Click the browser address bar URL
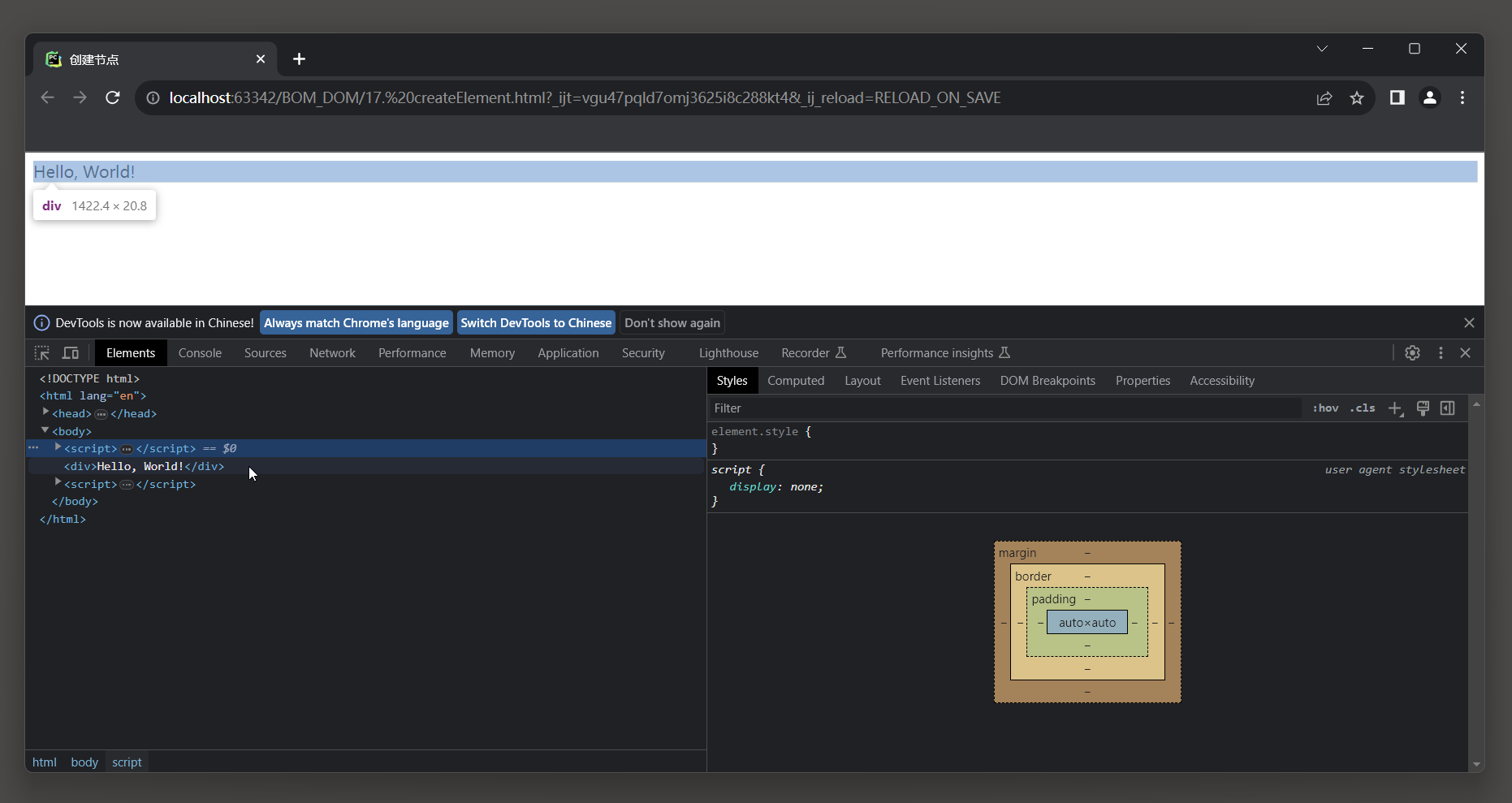 [x=585, y=98]
